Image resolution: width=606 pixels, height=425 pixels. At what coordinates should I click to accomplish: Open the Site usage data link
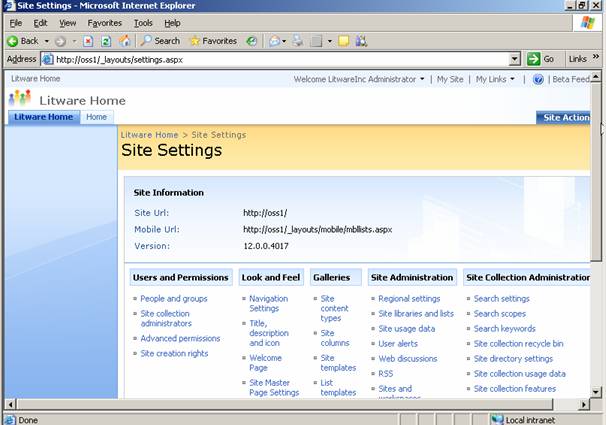[x=407, y=329]
